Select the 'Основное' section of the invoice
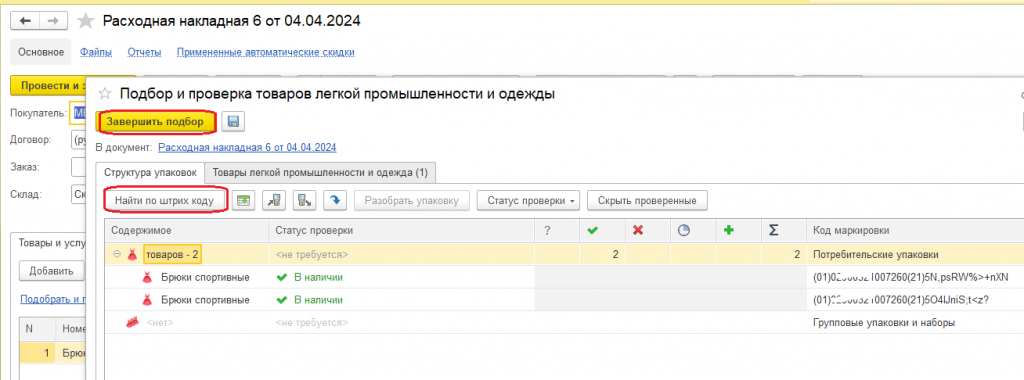Image resolution: width=1024 pixels, height=380 pixels. pyautogui.click(x=40, y=52)
